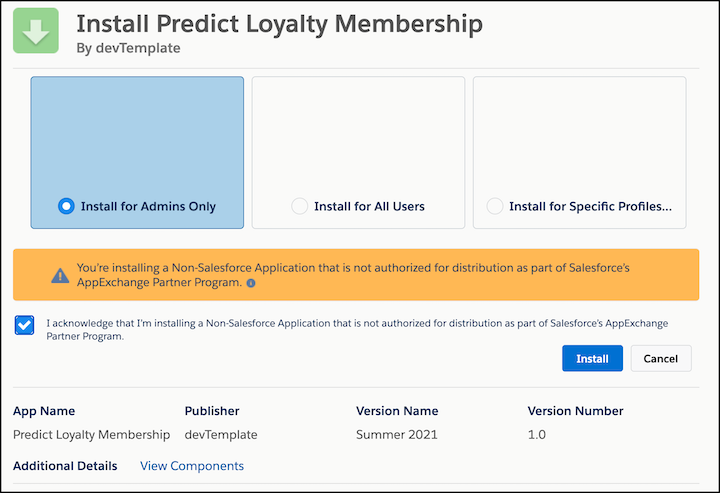Click the Additional Details label
The image size is (720, 493).
click(x=65, y=466)
